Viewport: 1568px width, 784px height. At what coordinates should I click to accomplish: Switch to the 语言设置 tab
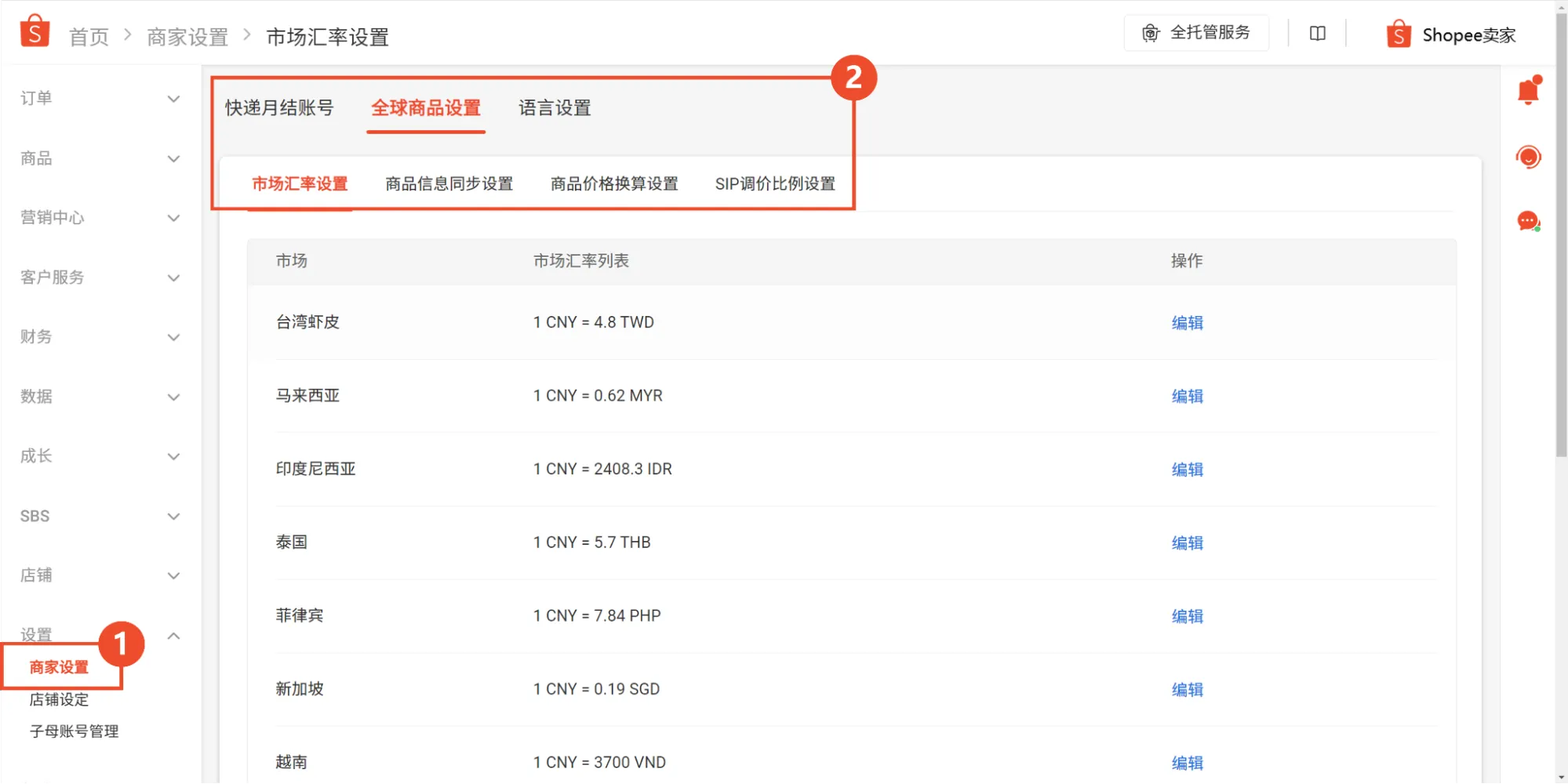[554, 108]
